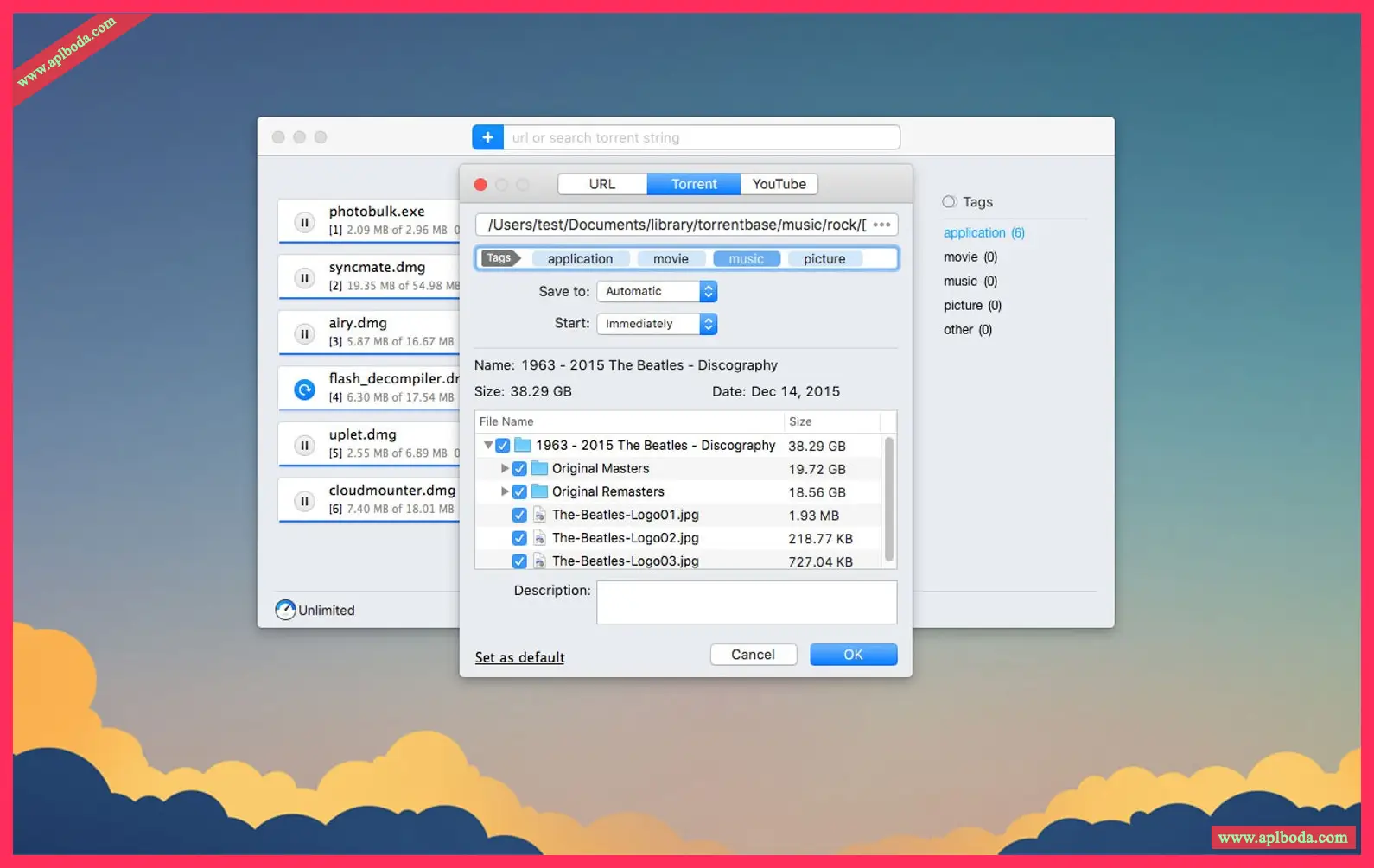The image size is (1374, 868).
Task: Click the refresh icon for flash_decompiler
Action: pos(304,390)
